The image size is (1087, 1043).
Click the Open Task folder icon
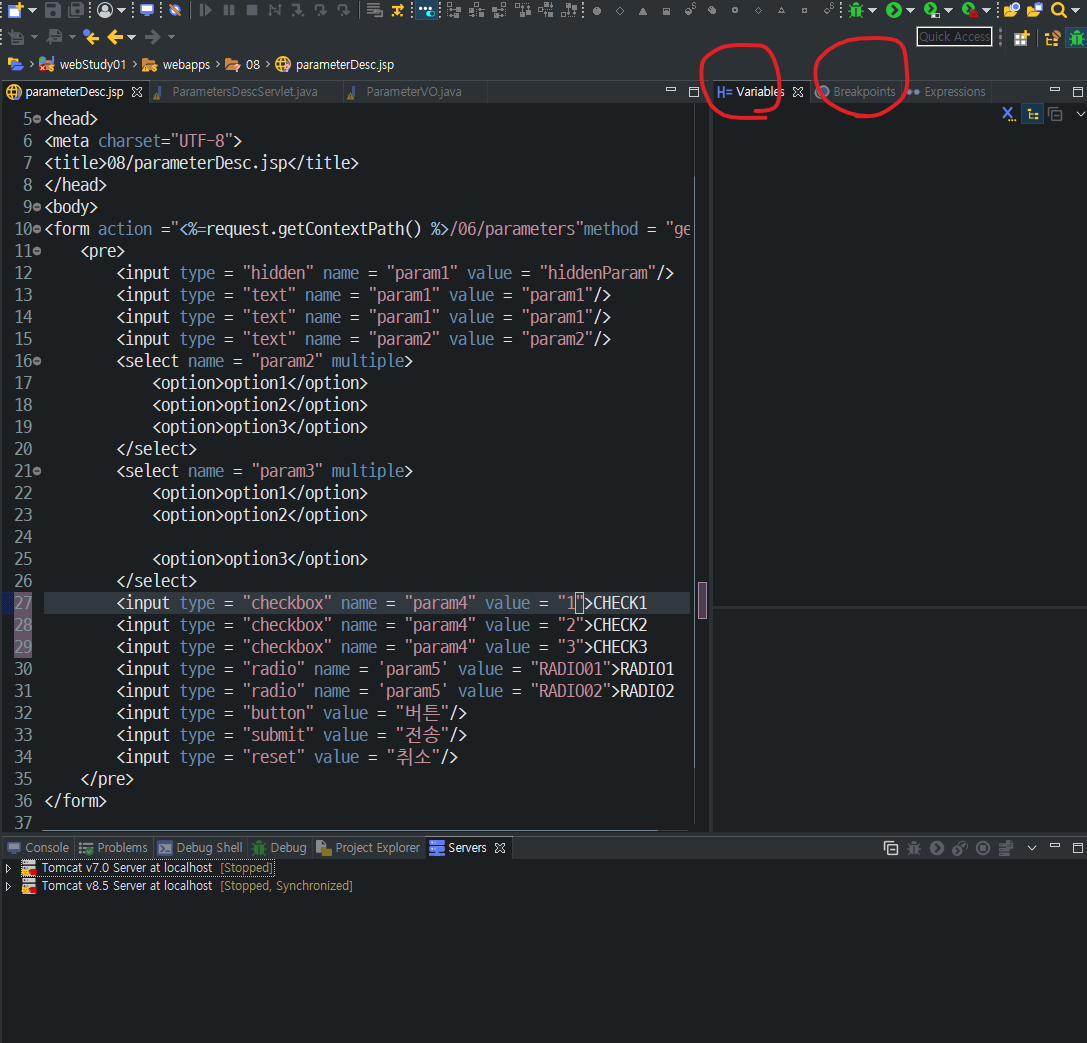pos(1035,10)
